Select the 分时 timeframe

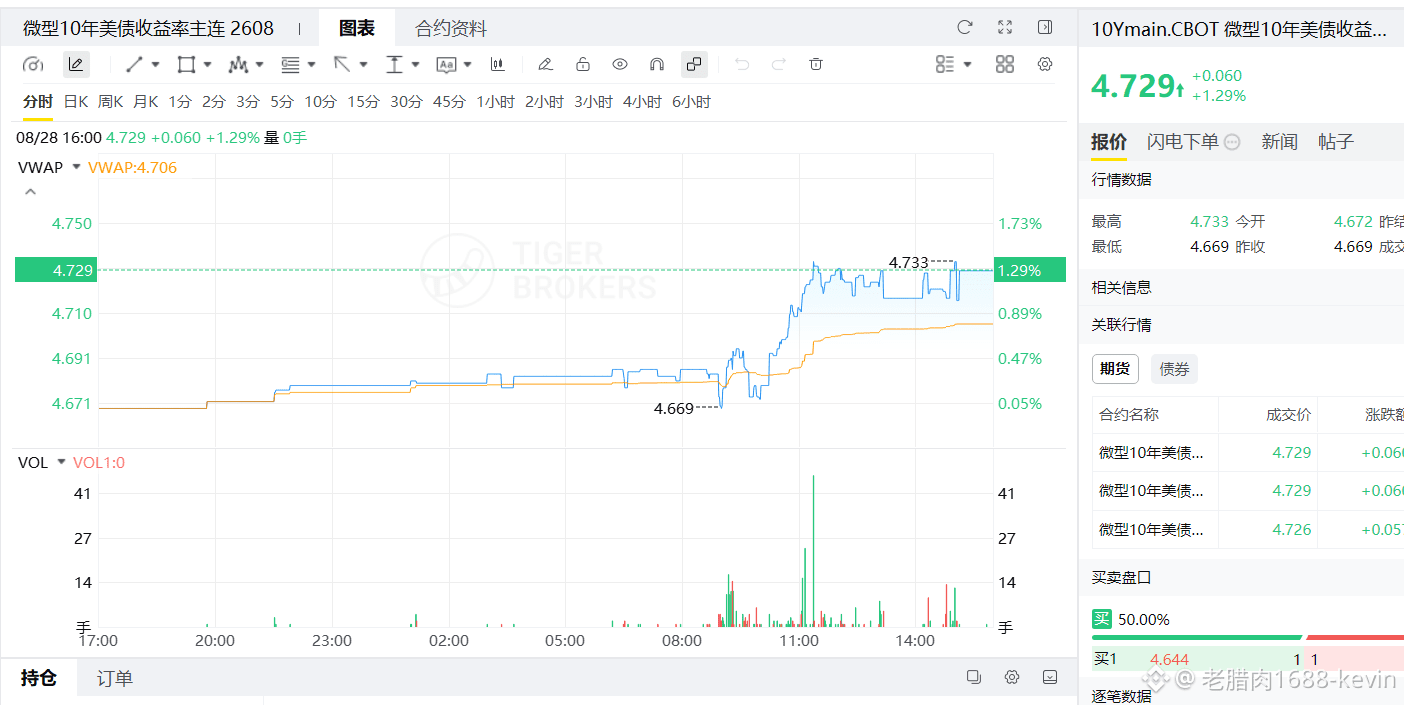point(38,102)
